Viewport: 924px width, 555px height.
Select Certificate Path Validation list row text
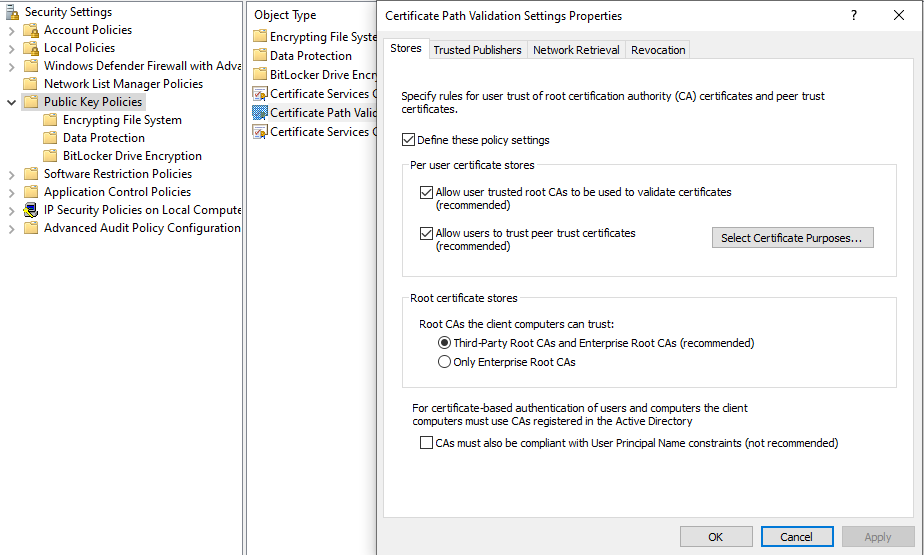point(323,113)
